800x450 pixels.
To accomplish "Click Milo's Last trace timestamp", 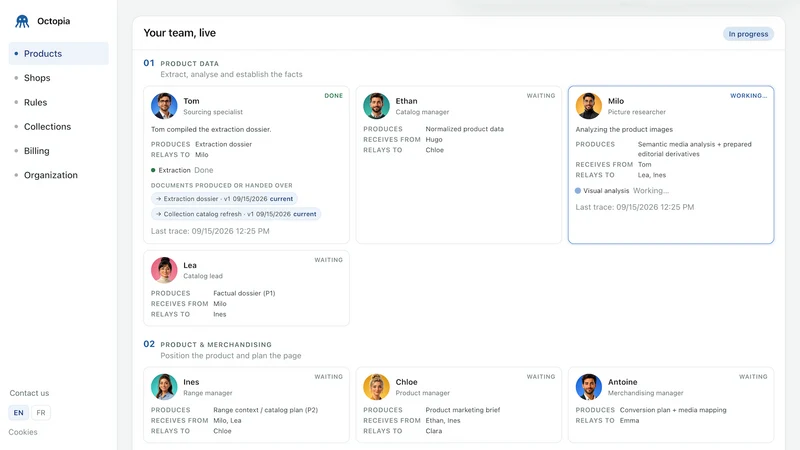I will [635, 207].
